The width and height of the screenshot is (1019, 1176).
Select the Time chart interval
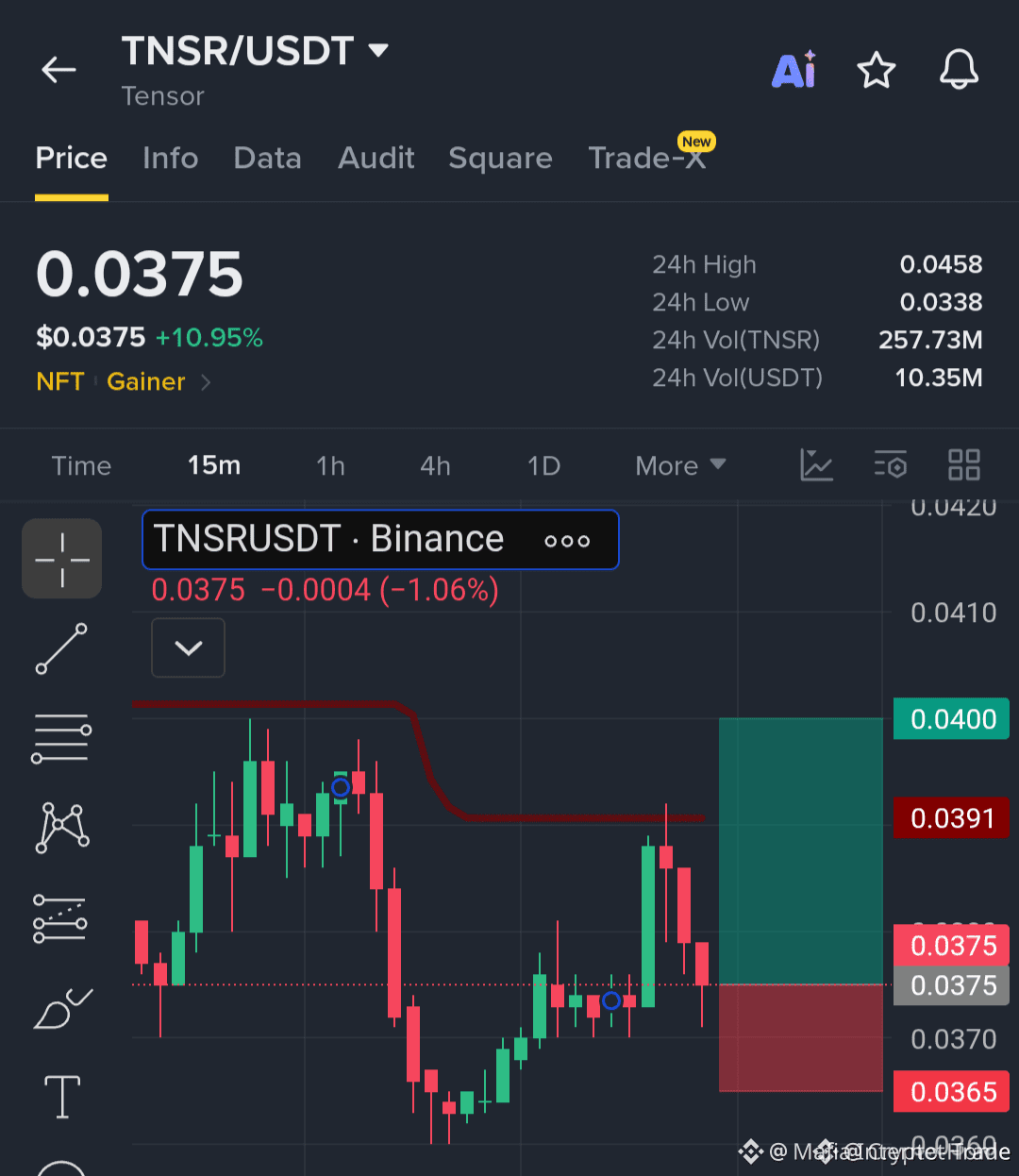click(x=81, y=465)
